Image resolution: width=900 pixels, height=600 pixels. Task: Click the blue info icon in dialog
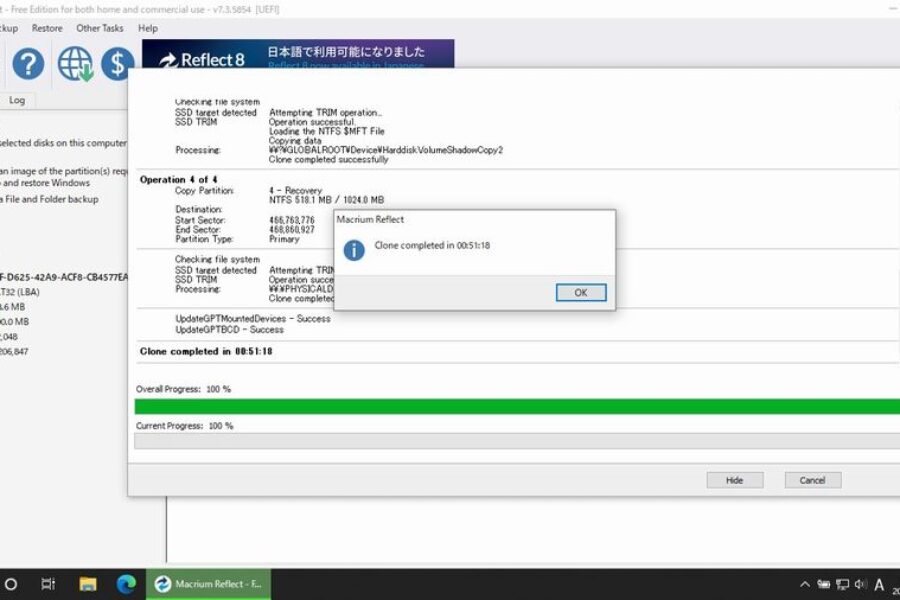[354, 250]
